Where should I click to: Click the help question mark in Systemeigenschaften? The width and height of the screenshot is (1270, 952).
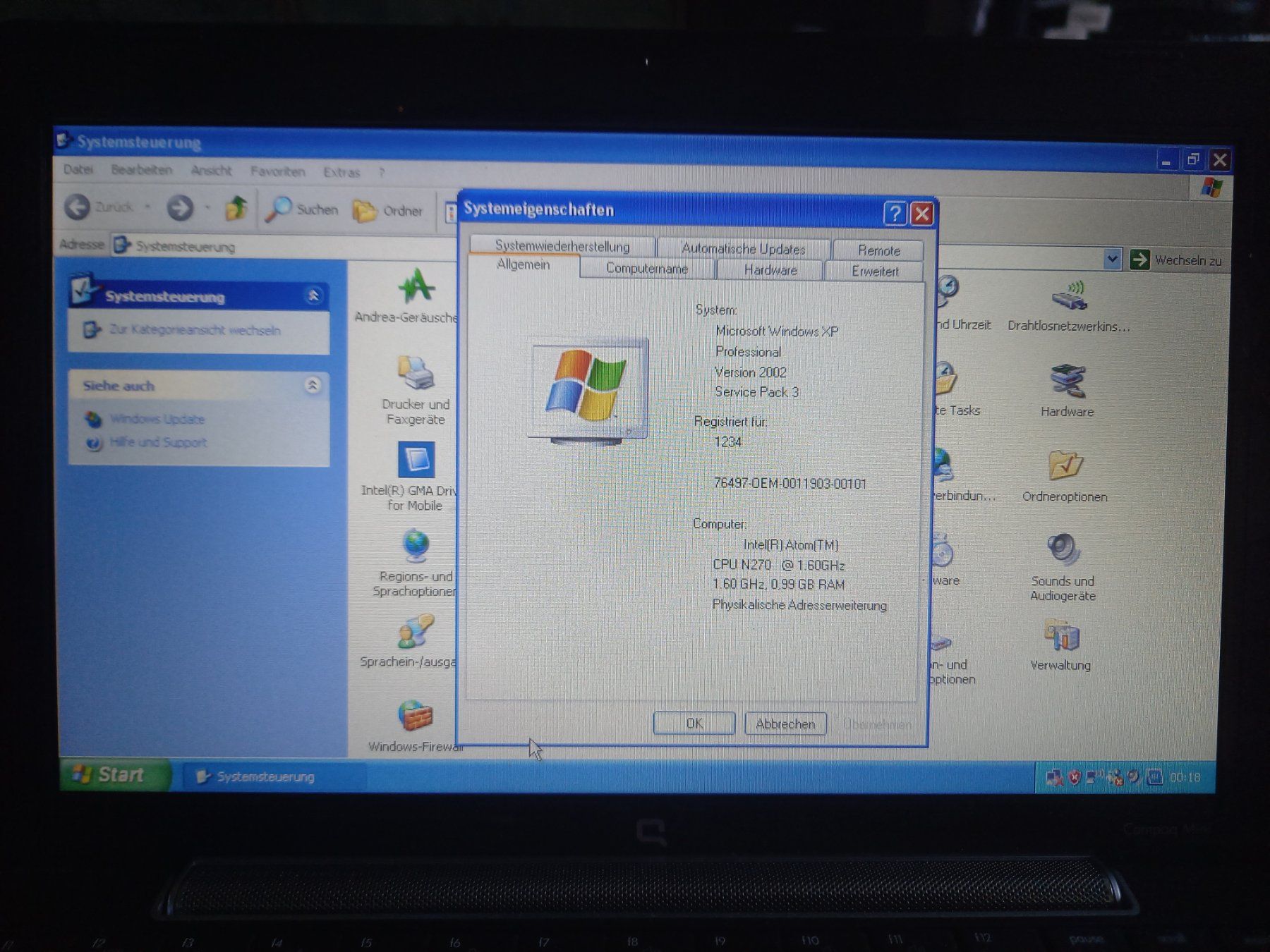click(x=895, y=214)
